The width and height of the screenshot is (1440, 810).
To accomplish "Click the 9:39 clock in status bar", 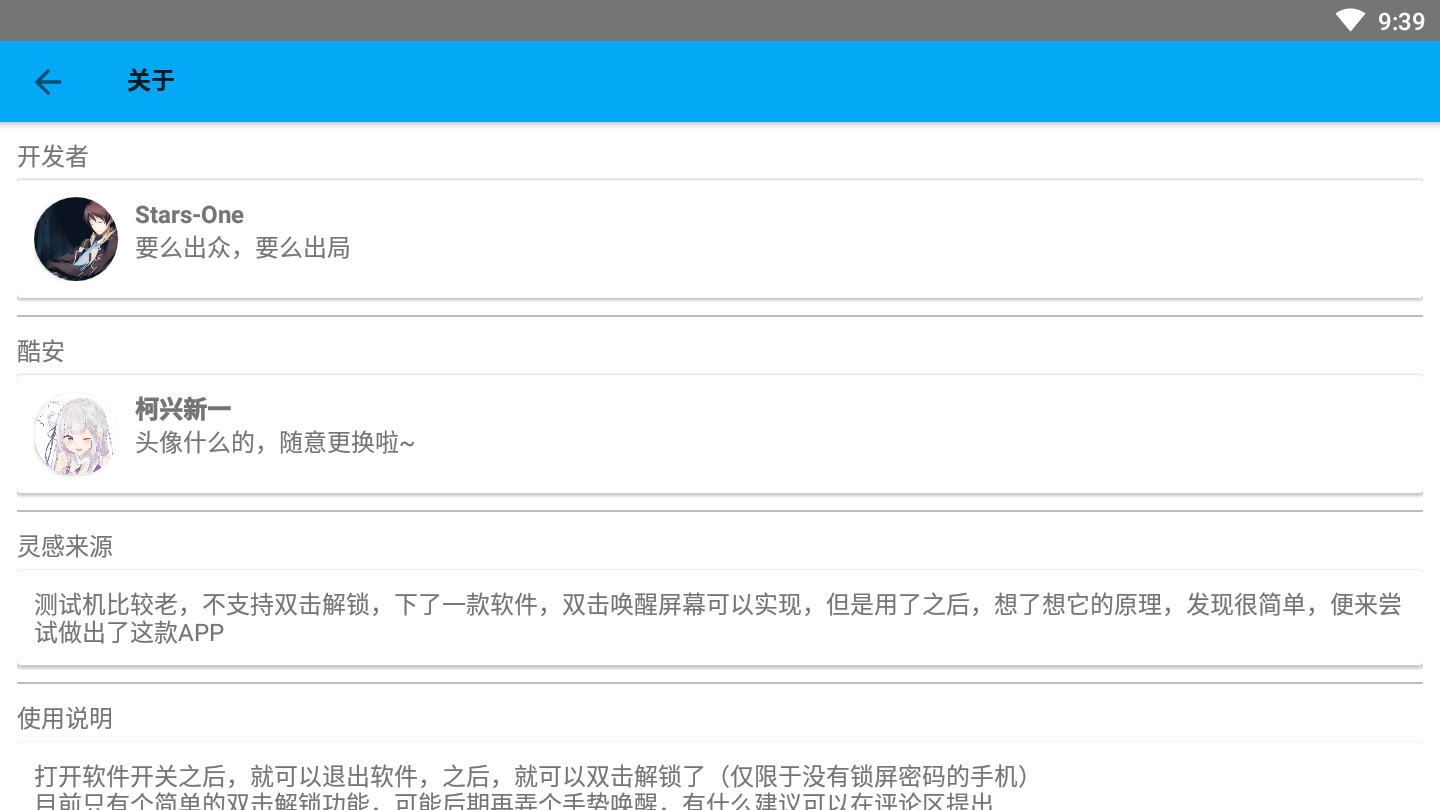I will 1401,21.
